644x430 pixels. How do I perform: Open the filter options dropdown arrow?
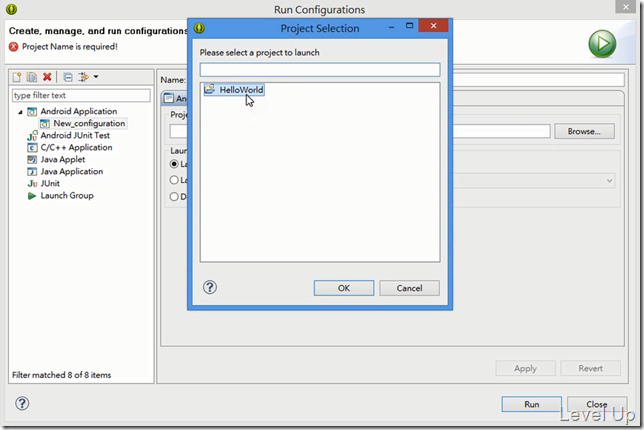tap(96, 77)
